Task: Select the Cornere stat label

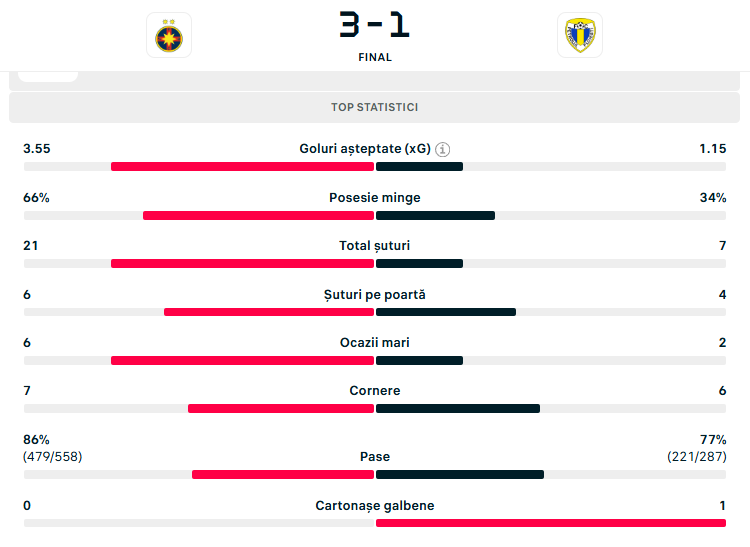Action: point(375,391)
